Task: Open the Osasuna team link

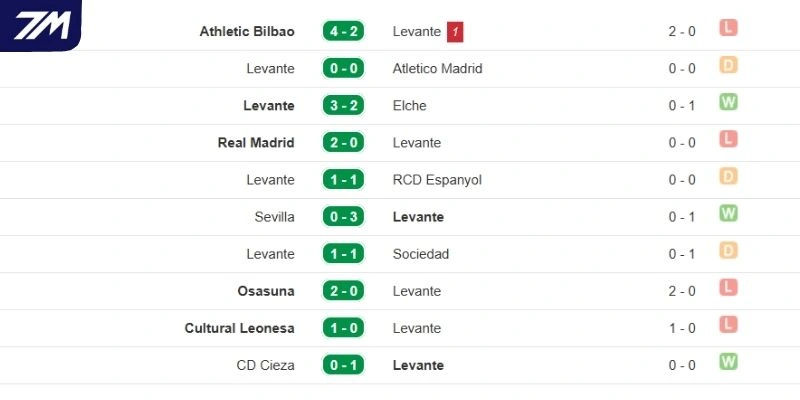Action: [265, 291]
